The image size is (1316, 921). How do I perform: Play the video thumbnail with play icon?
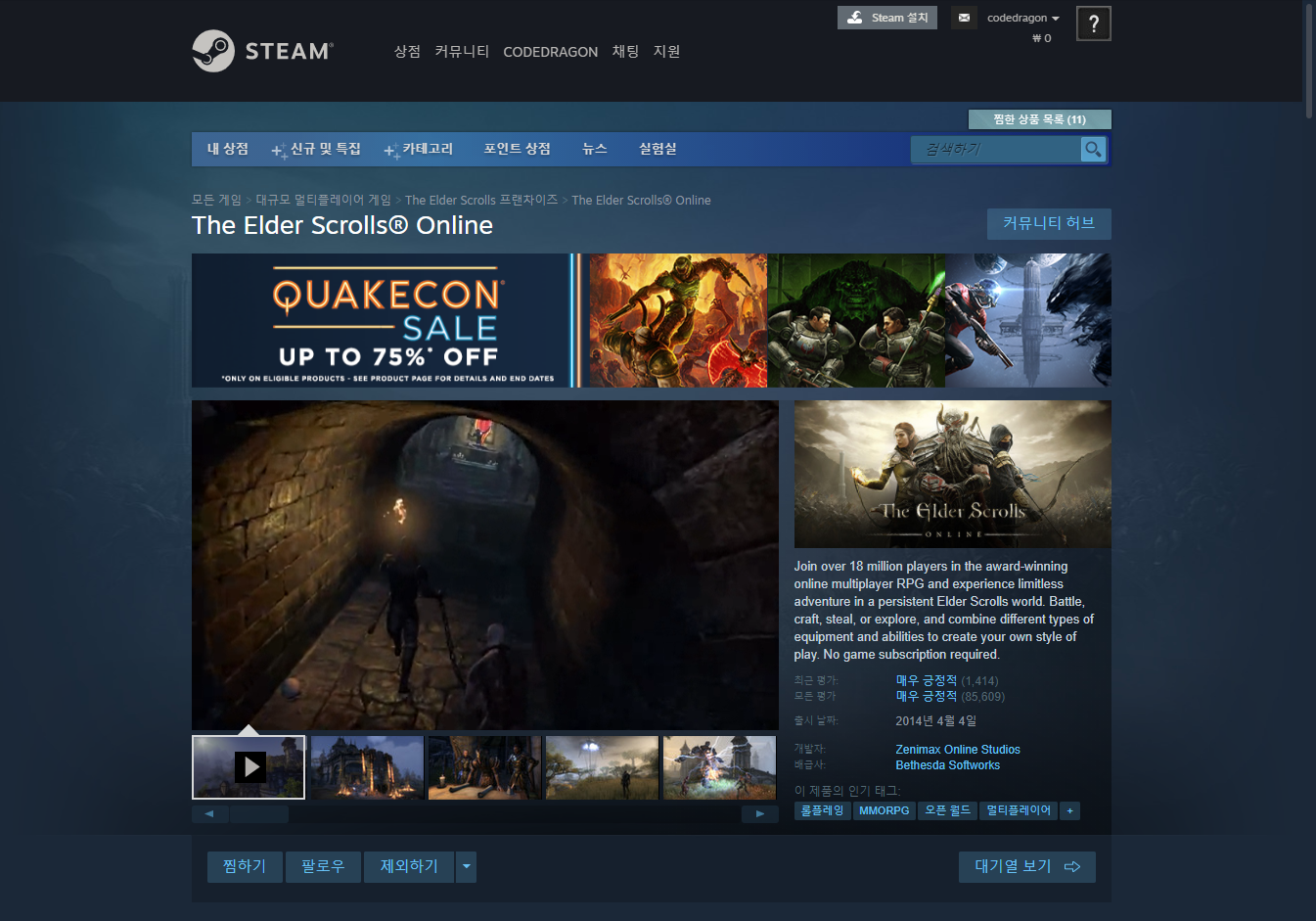pyautogui.click(x=249, y=766)
